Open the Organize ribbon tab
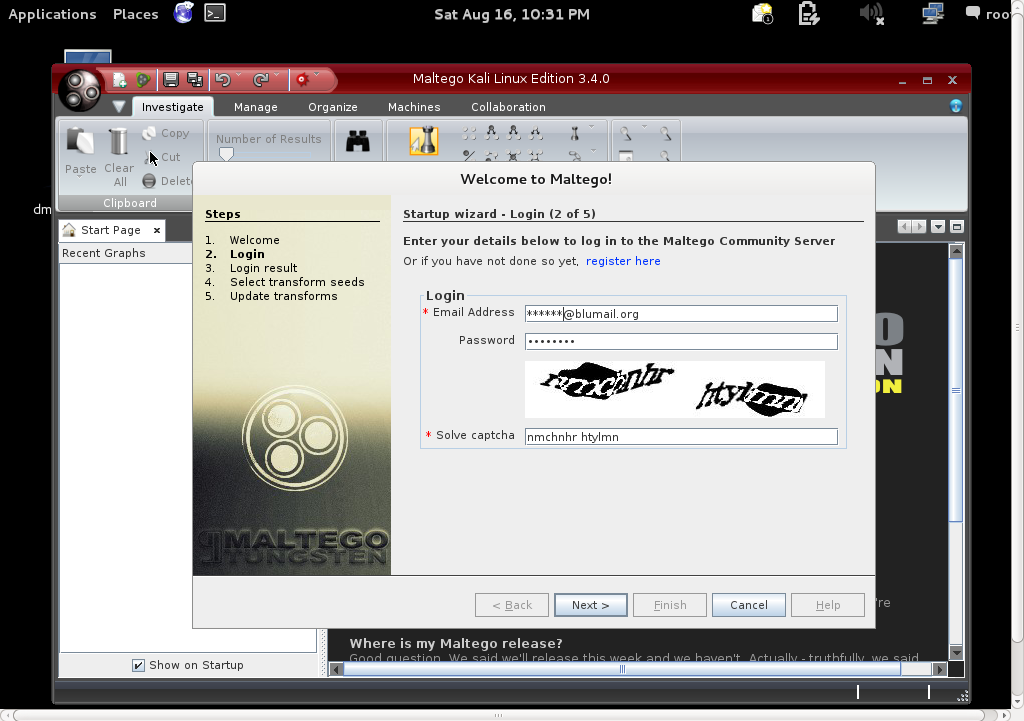Image resolution: width=1024 pixels, height=721 pixels. 332,107
